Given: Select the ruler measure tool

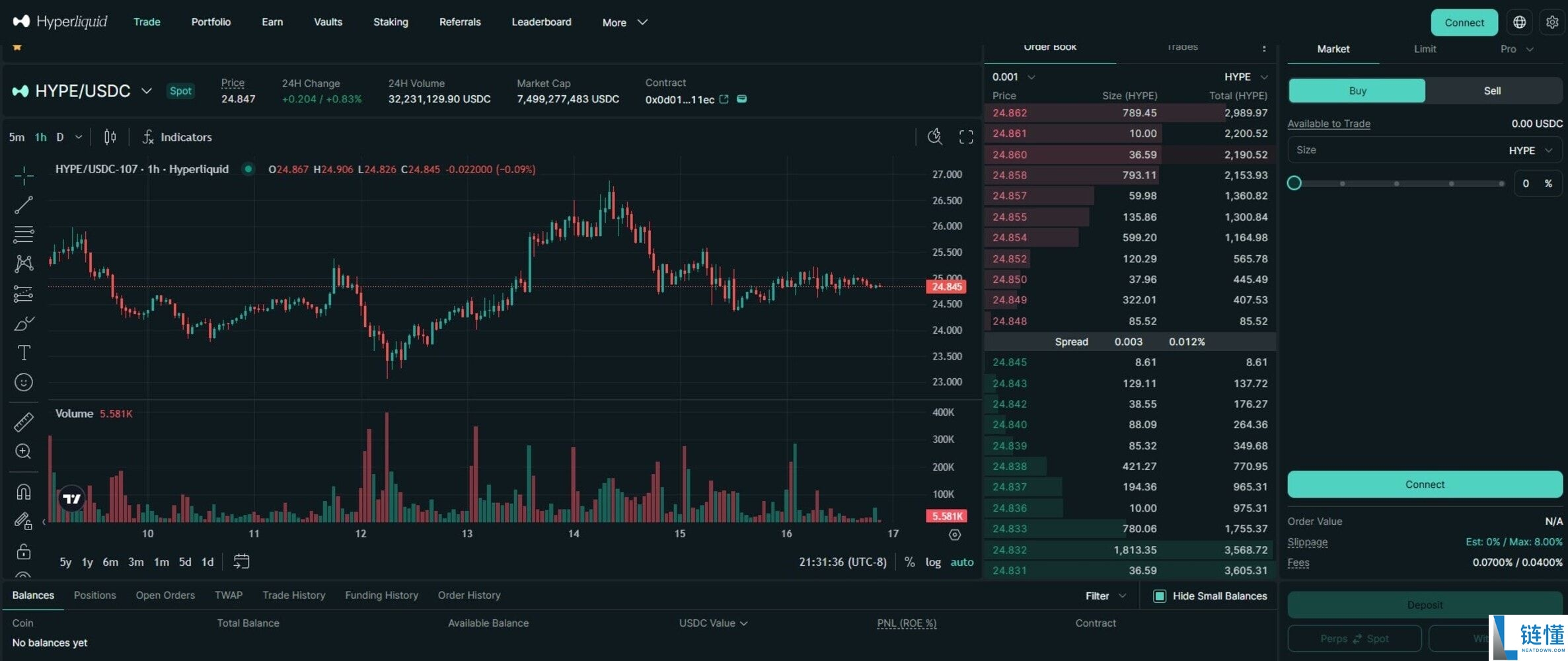Looking at the screenshot, I should click(x=24, y=422).
